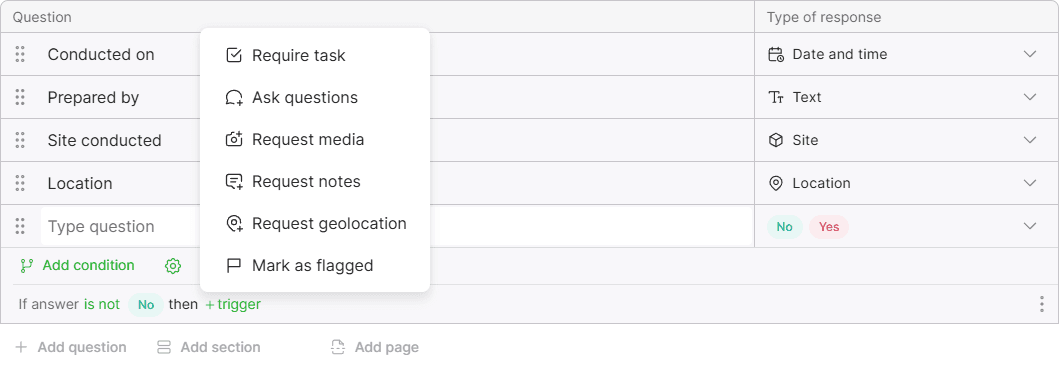
Task: Click the drag handle beside Type question
Action: [20, 226]
